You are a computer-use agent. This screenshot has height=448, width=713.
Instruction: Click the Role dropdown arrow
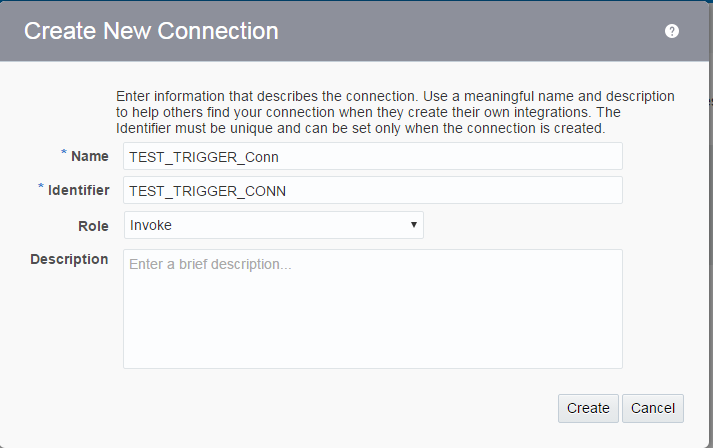coord(414,225)
